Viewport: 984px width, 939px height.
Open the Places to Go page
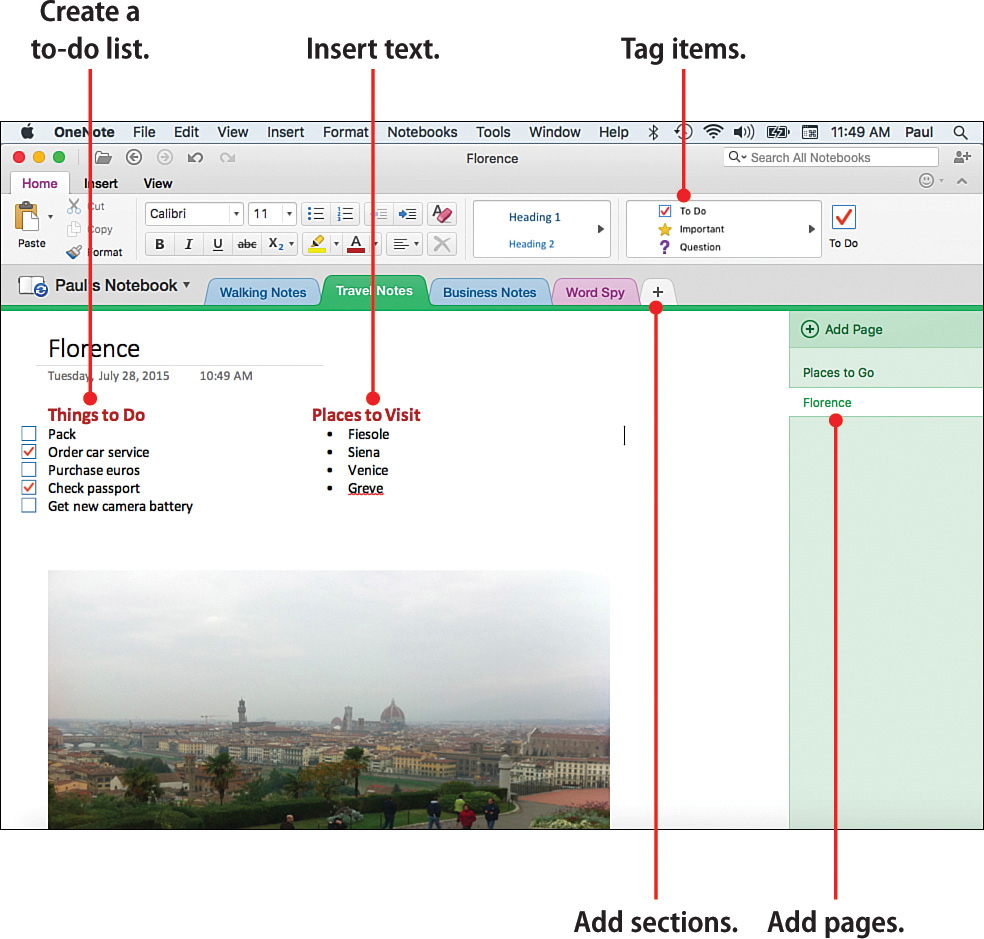pos(886,373)
